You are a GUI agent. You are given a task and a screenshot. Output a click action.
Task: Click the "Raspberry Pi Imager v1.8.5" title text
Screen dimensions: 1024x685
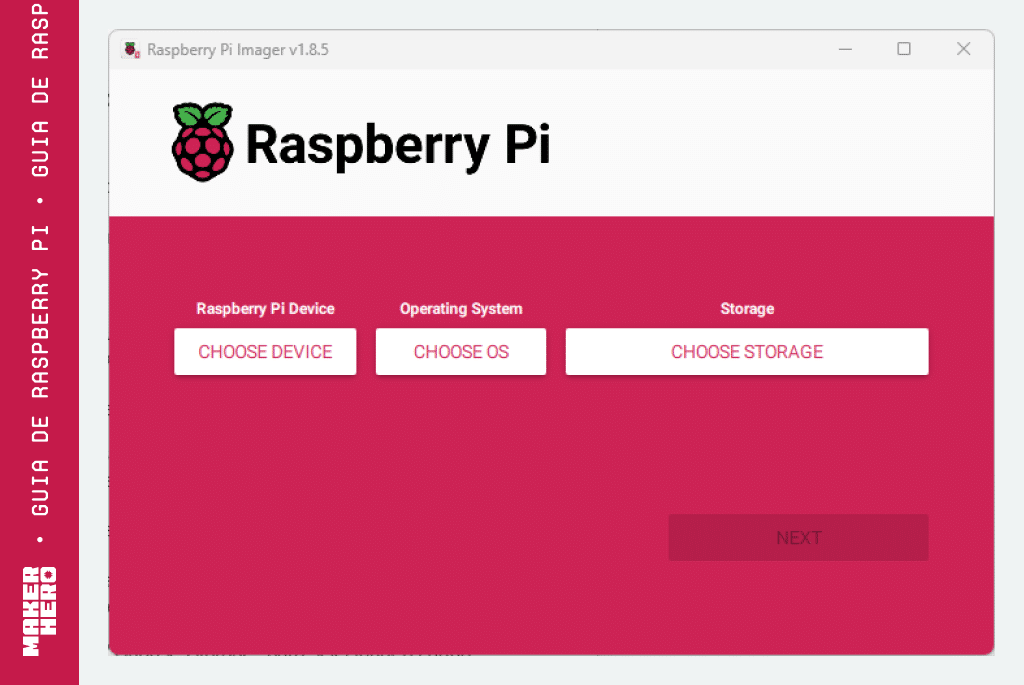click(x=238, y=50)
